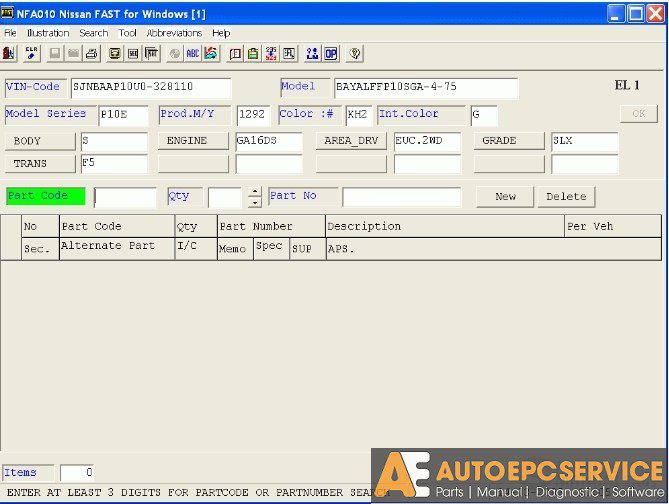Click the two-person LM toolbar icon
Viewport: 669px width, 504px height.
click(x=312, y=54)
